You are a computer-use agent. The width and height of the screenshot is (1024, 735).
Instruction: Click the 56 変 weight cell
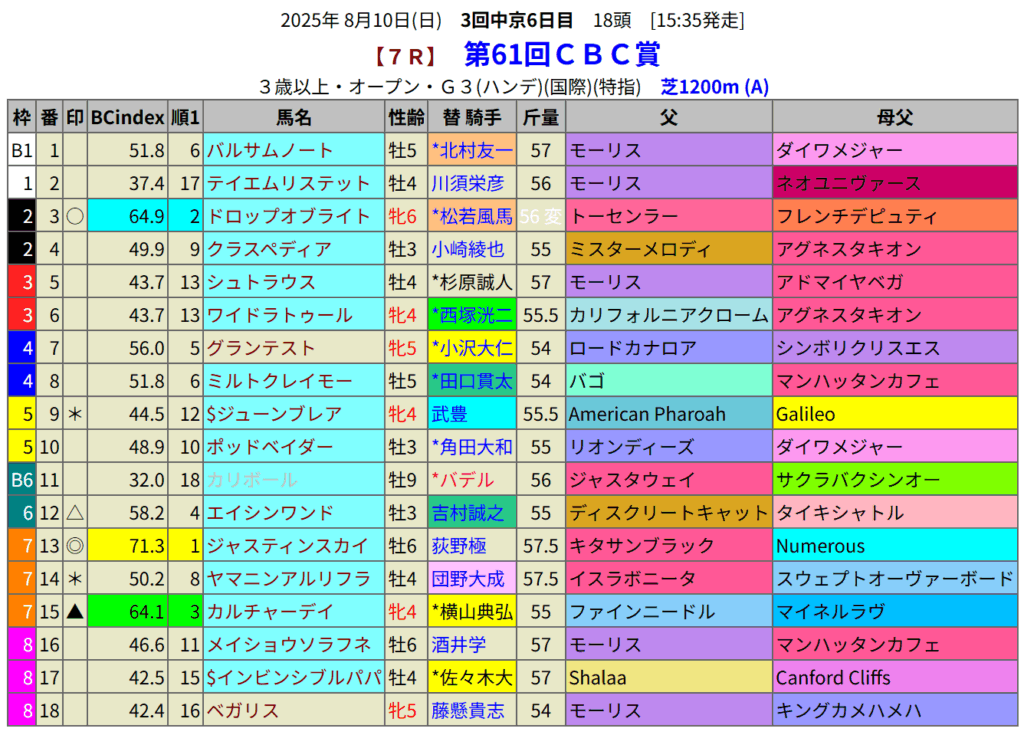click(541, 216)
